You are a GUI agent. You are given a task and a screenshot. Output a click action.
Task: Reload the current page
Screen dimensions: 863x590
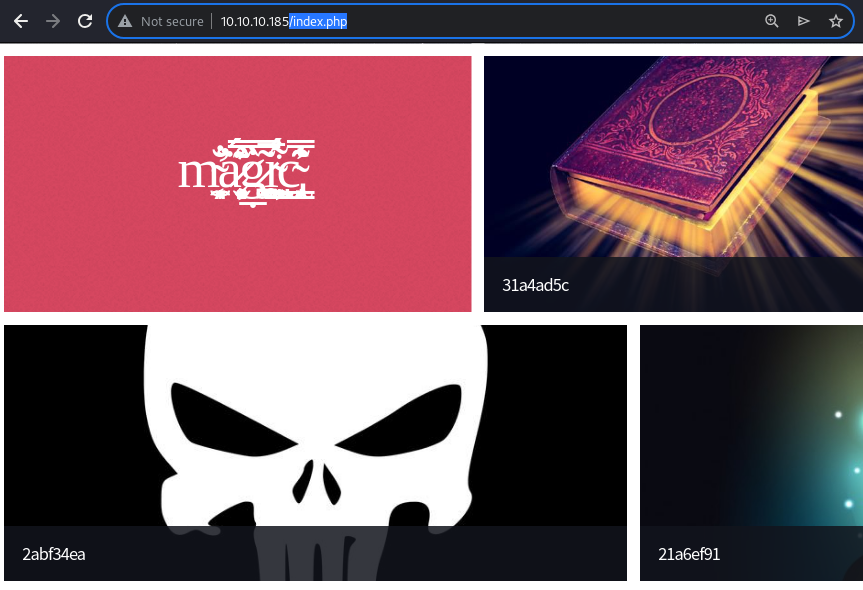(85, 21)
